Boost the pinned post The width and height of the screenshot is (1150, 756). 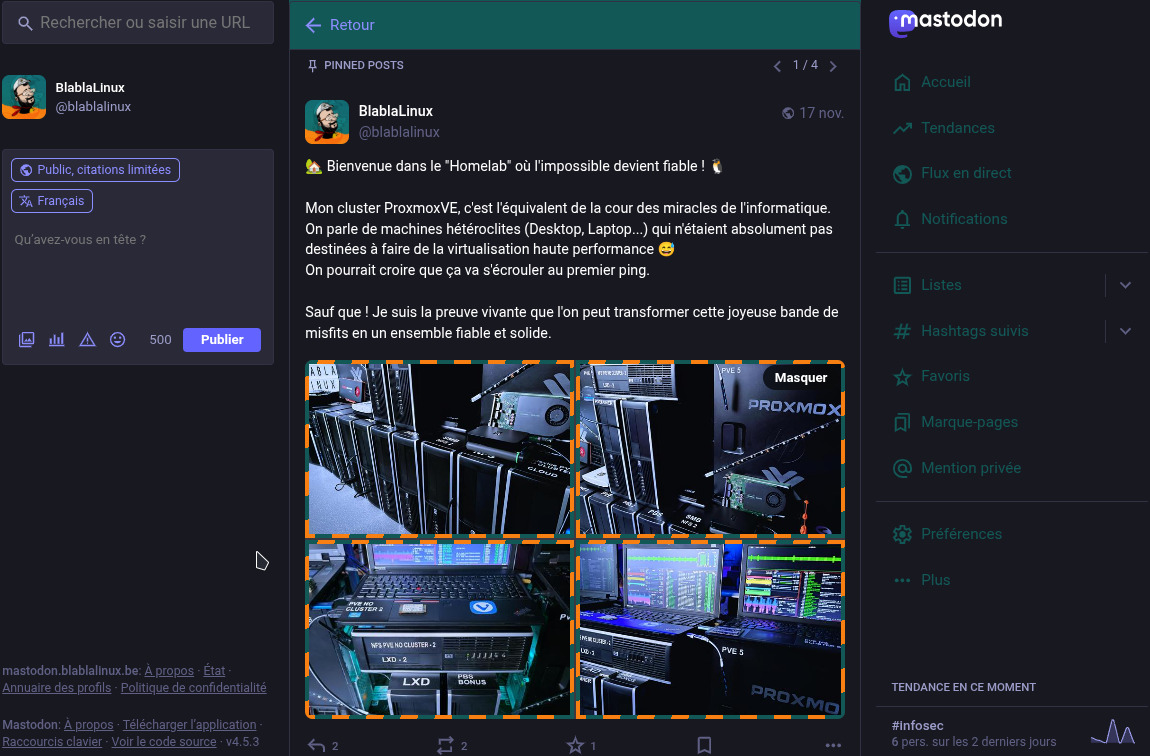tap(445, 746)
